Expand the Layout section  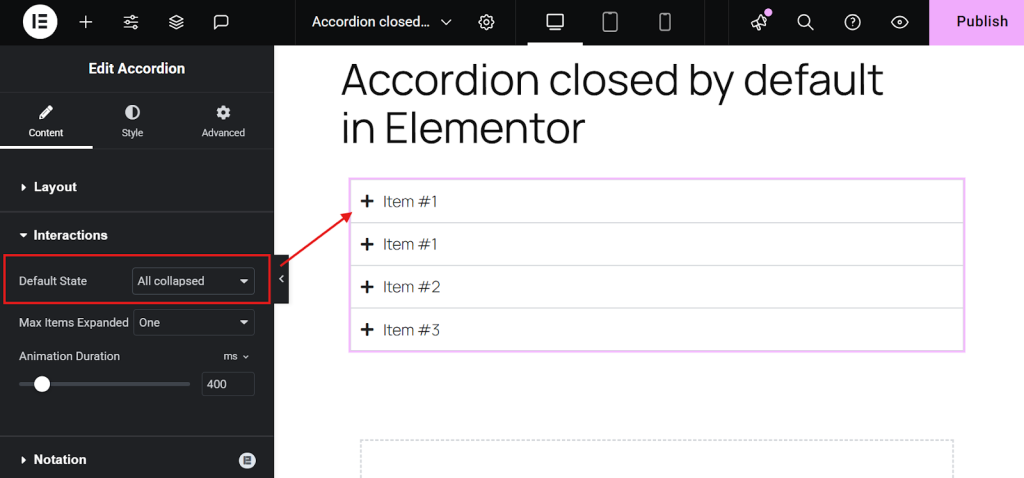coord(55,187)
